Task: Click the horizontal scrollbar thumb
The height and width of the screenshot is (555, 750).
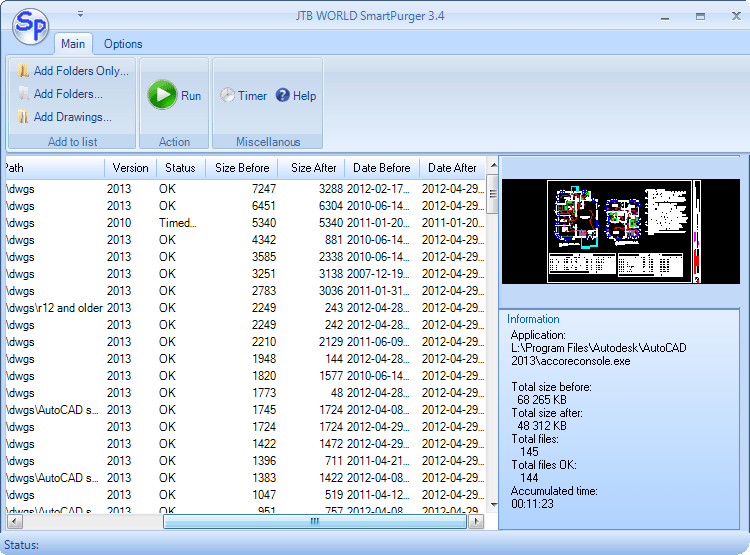Action: click(x=315, y=521)
